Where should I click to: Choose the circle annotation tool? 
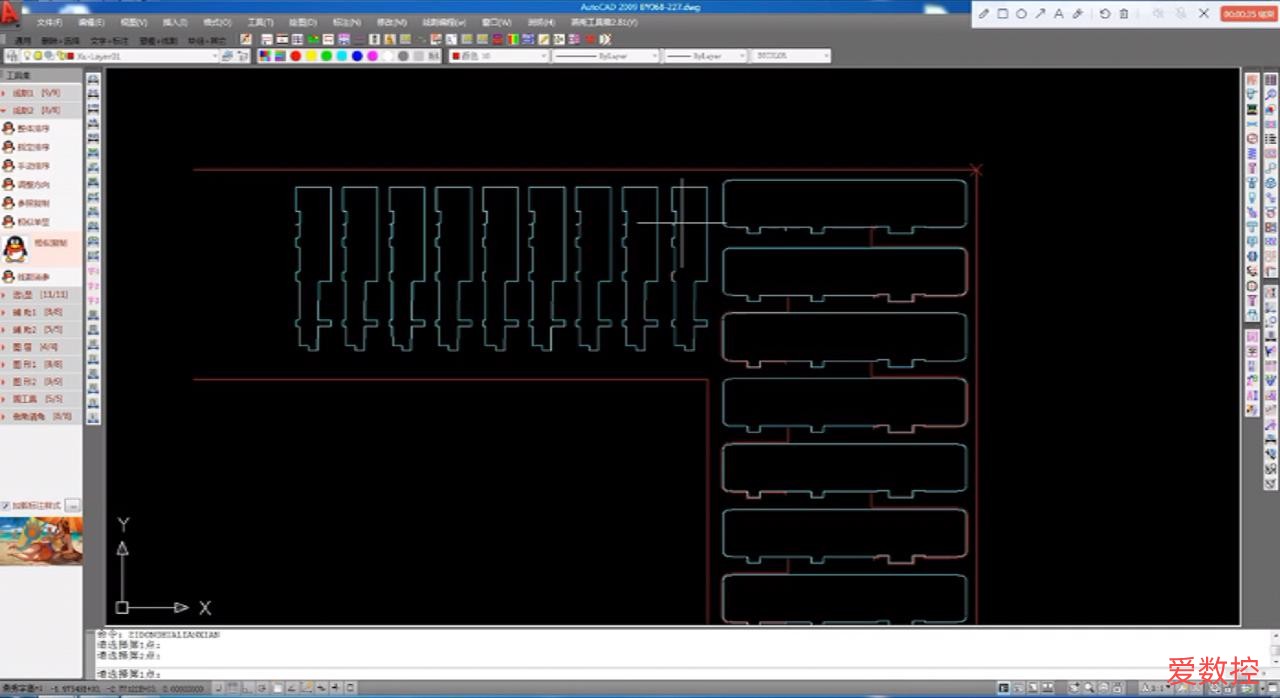[x=1021, y=14]
